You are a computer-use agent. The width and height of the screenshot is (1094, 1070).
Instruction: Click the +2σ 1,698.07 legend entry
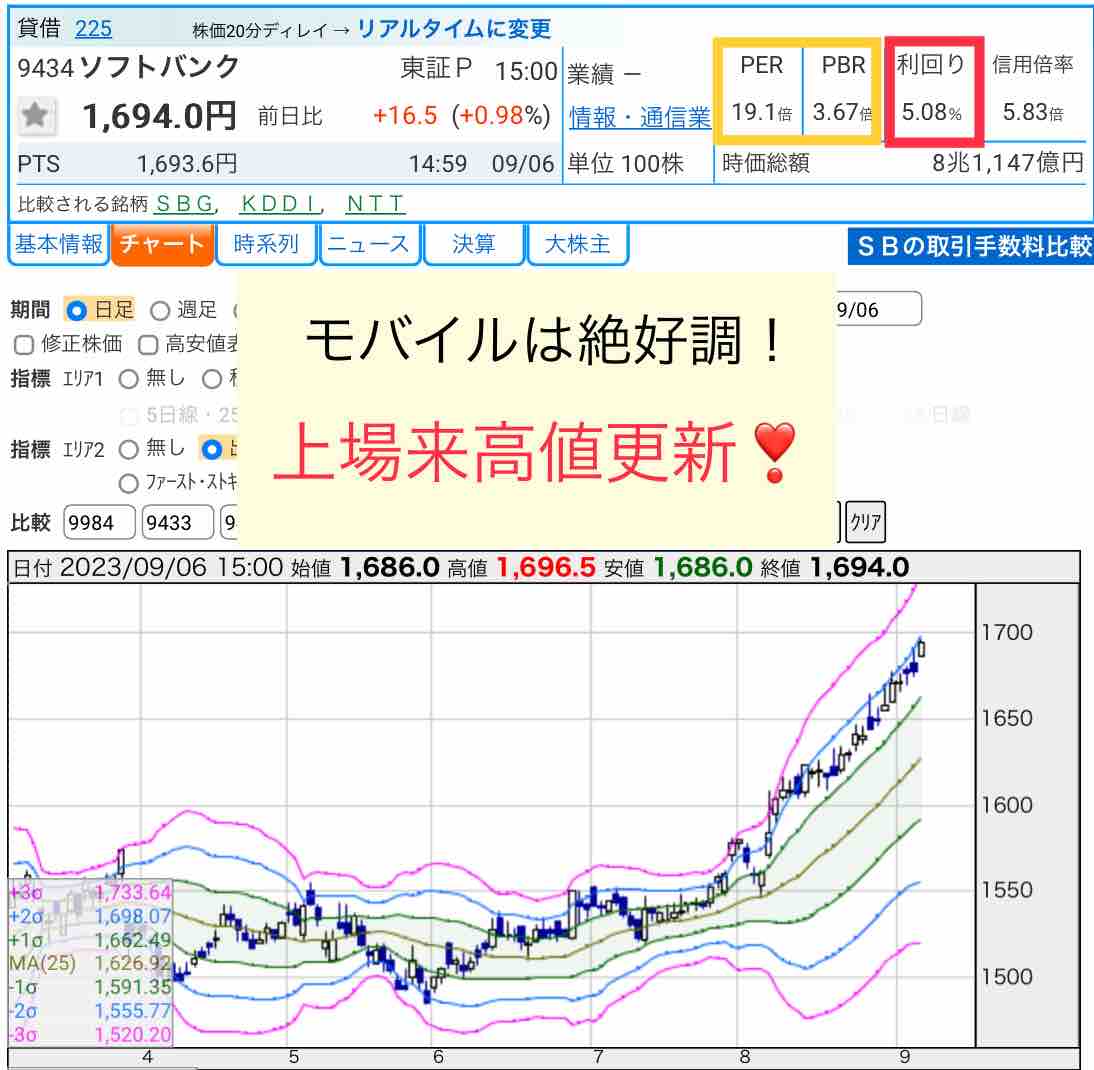point(90,916)
